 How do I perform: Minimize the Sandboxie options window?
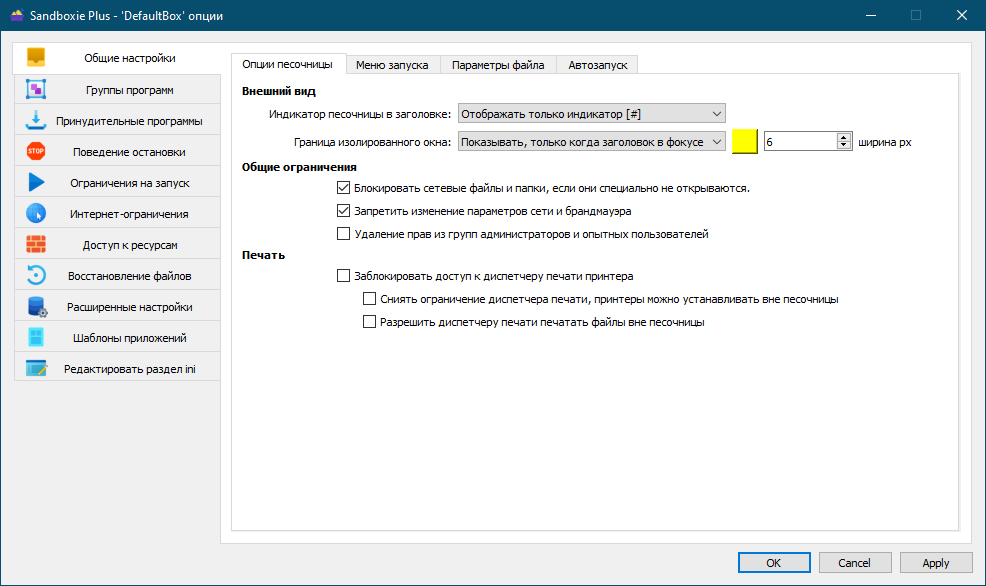click(871, 15)
